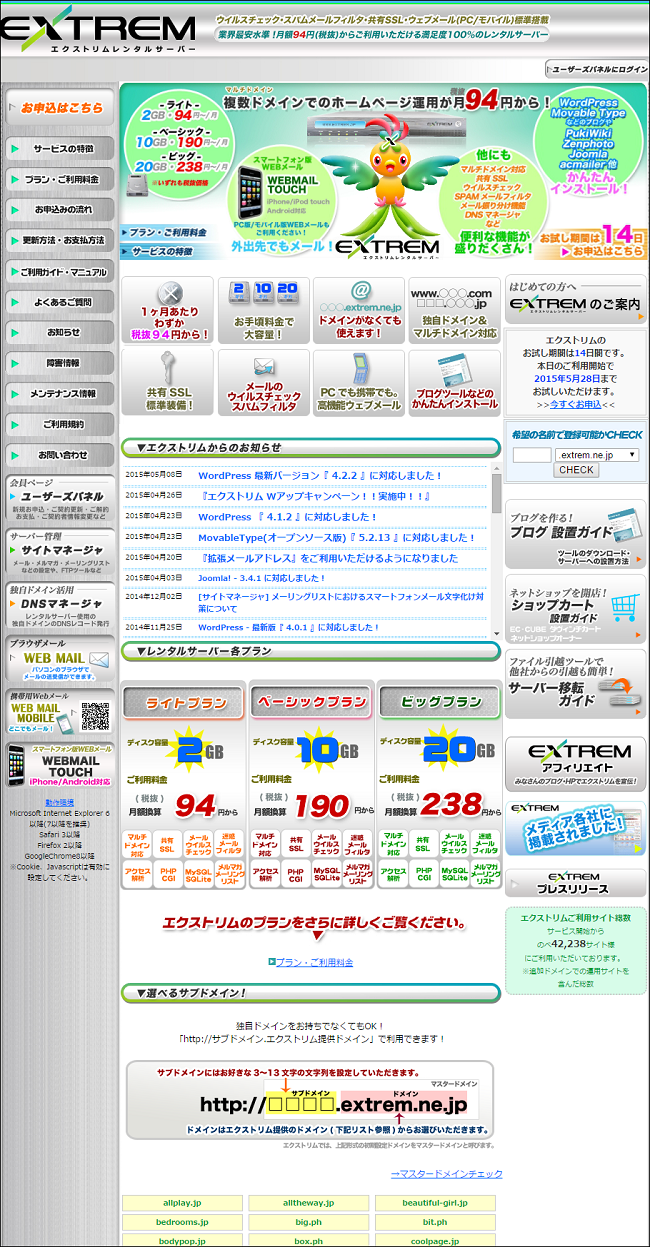Image resolution: width=650 pixels, height=1247 pixels.
Task: Open プラン・ご利用料金 sidebar menu item
Action: (60, 180)
